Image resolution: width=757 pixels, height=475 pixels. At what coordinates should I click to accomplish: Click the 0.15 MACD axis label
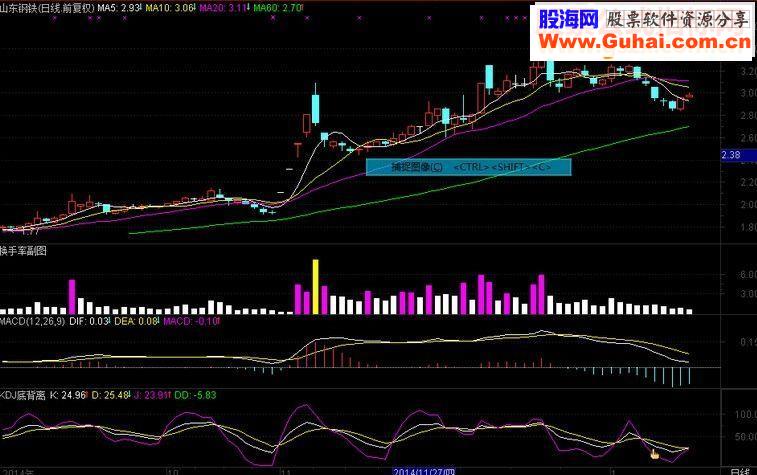click(x=748, y=342)
